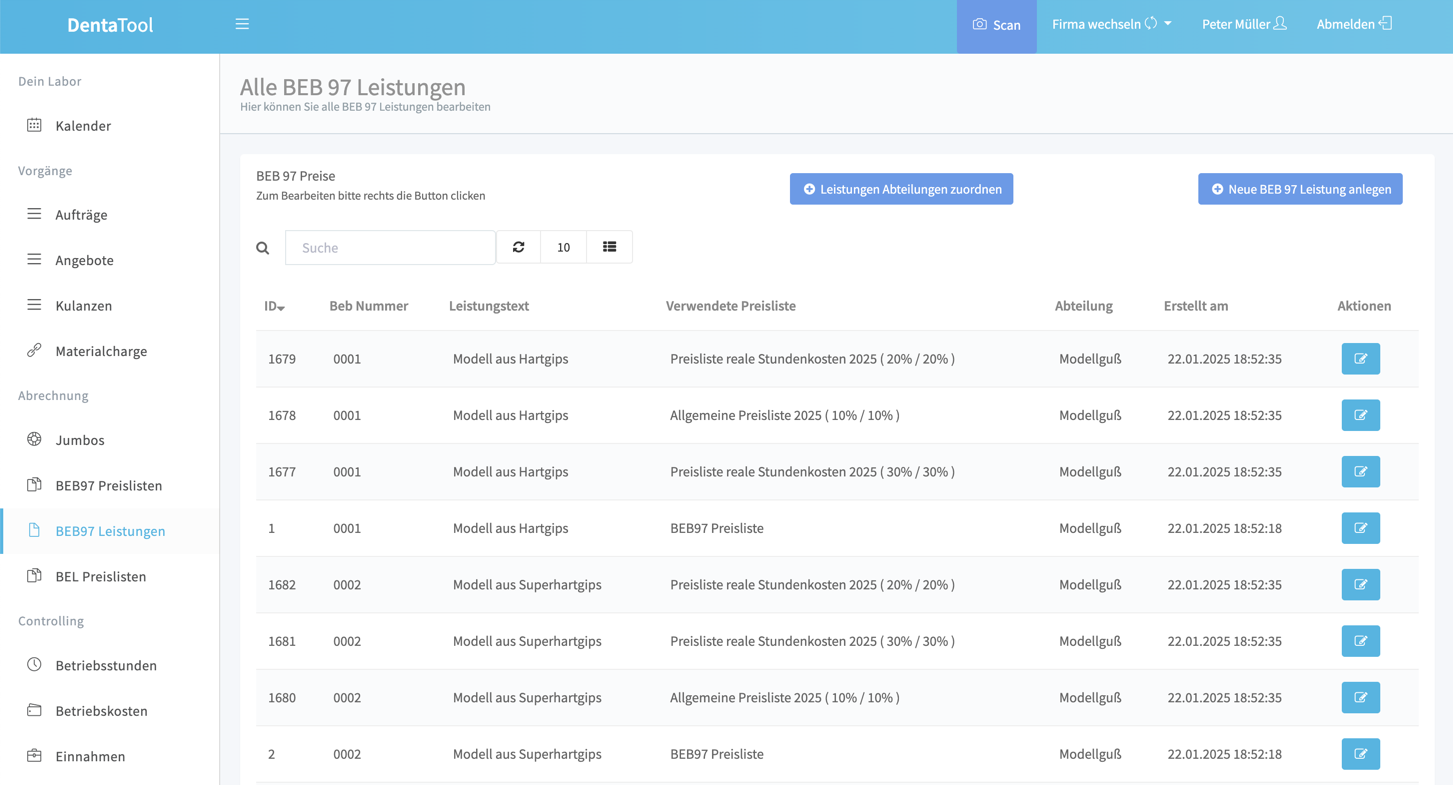The image size is (1453, 785).
Task: Click edit icon for row ID 1
Action: pos(1360,528)
